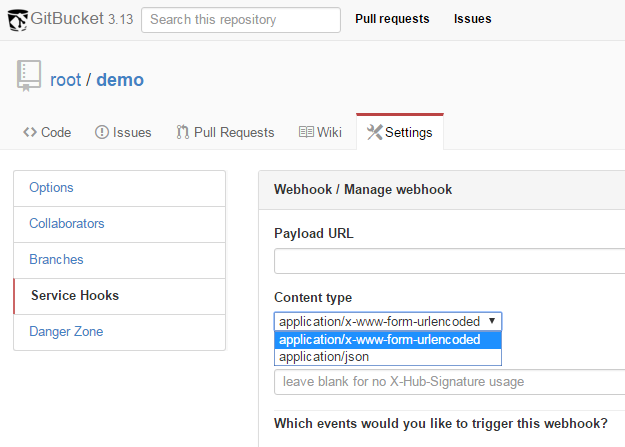
Task: Select Service Hooks in settings sidebar
Action: [120, 296]
